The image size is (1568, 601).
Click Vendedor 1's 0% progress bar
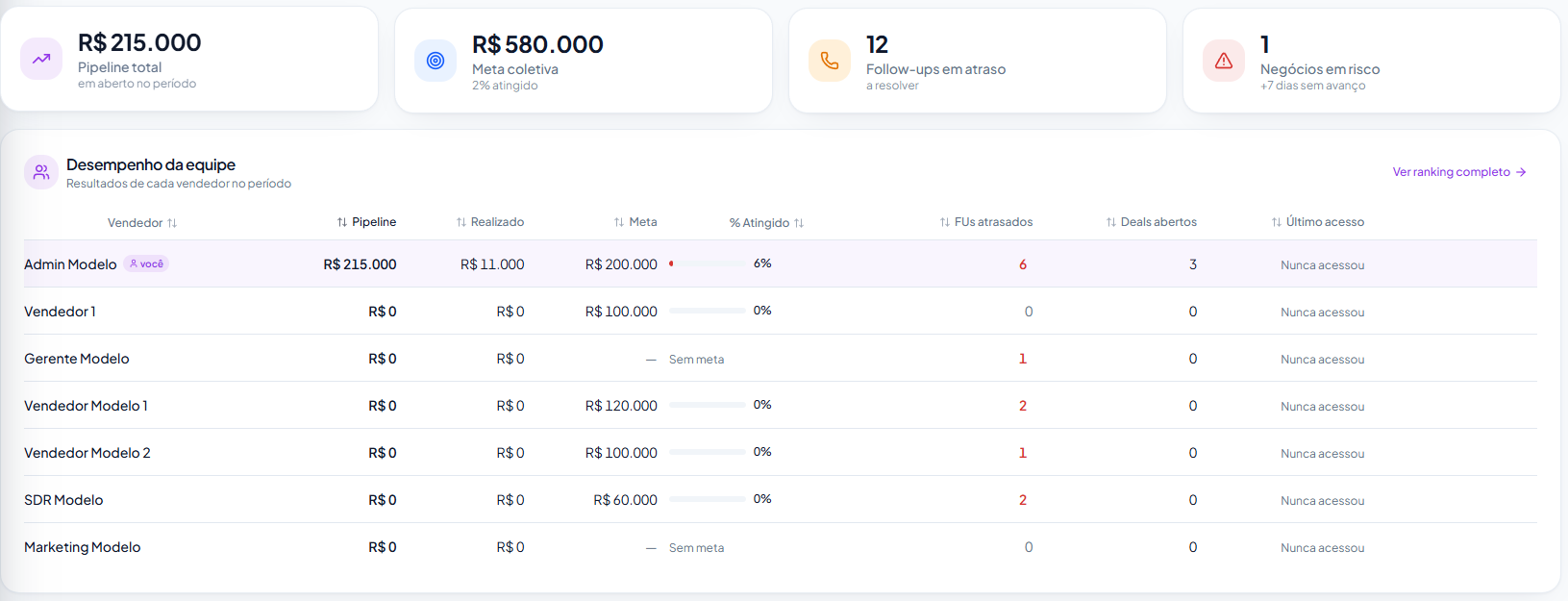click(x=707, y=311)
